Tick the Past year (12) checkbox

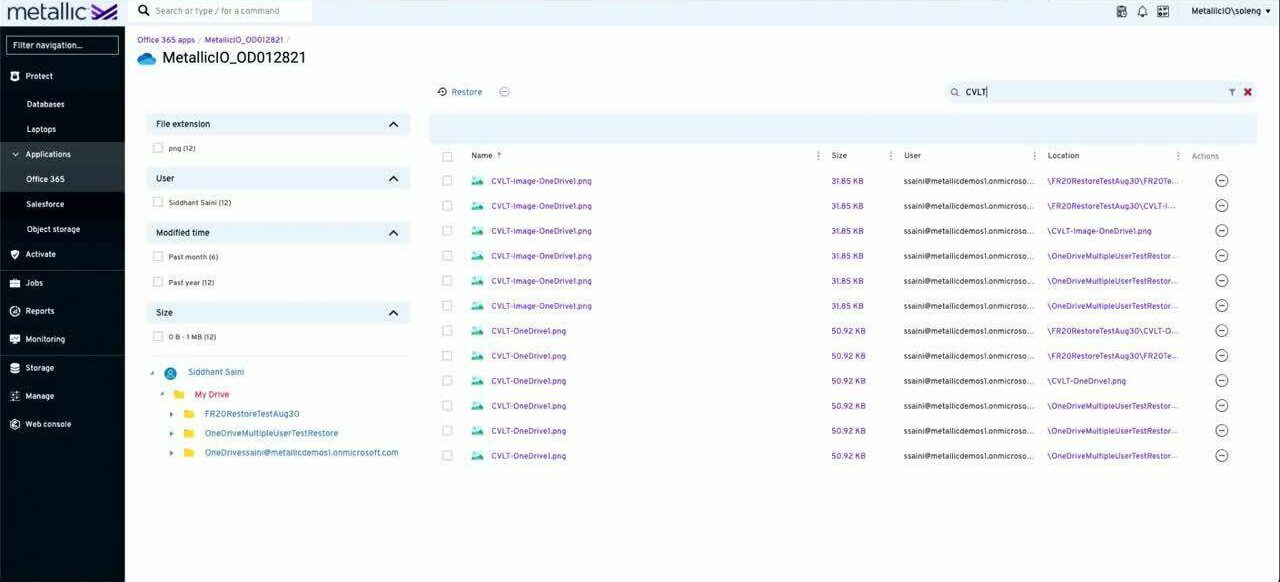(158, 282)
